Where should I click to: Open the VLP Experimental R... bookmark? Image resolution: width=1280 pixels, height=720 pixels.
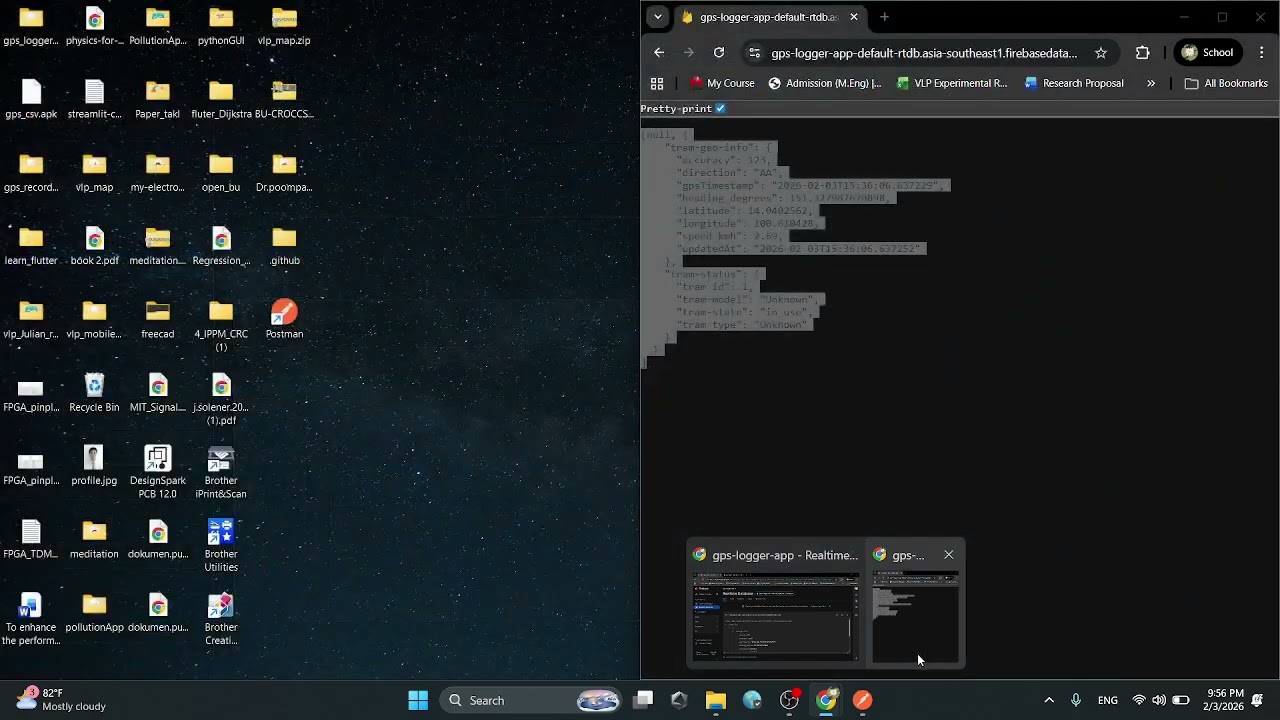[952, 83]
